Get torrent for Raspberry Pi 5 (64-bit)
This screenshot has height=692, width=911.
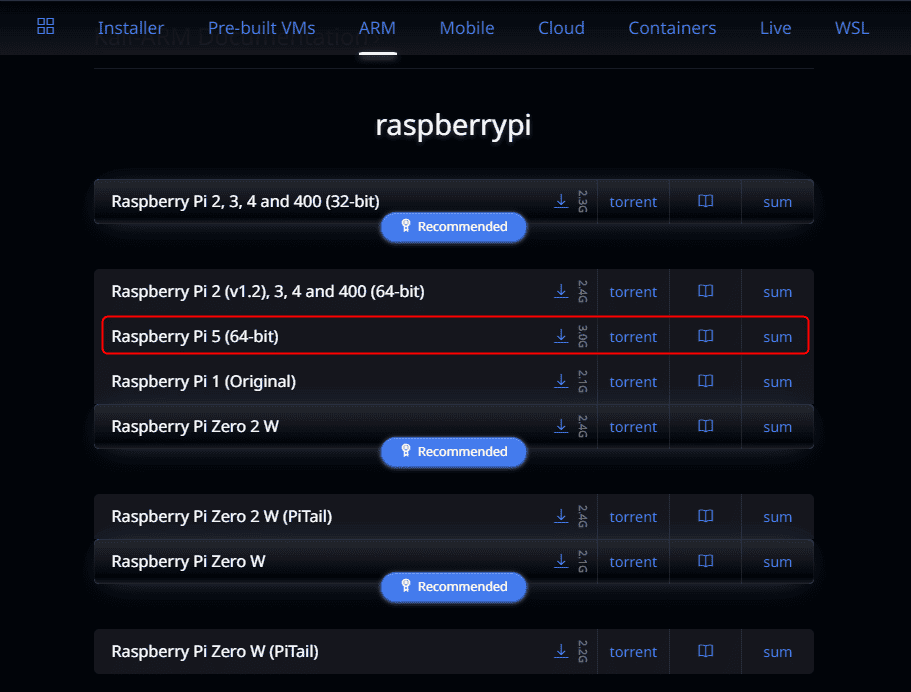coord(633,336)
